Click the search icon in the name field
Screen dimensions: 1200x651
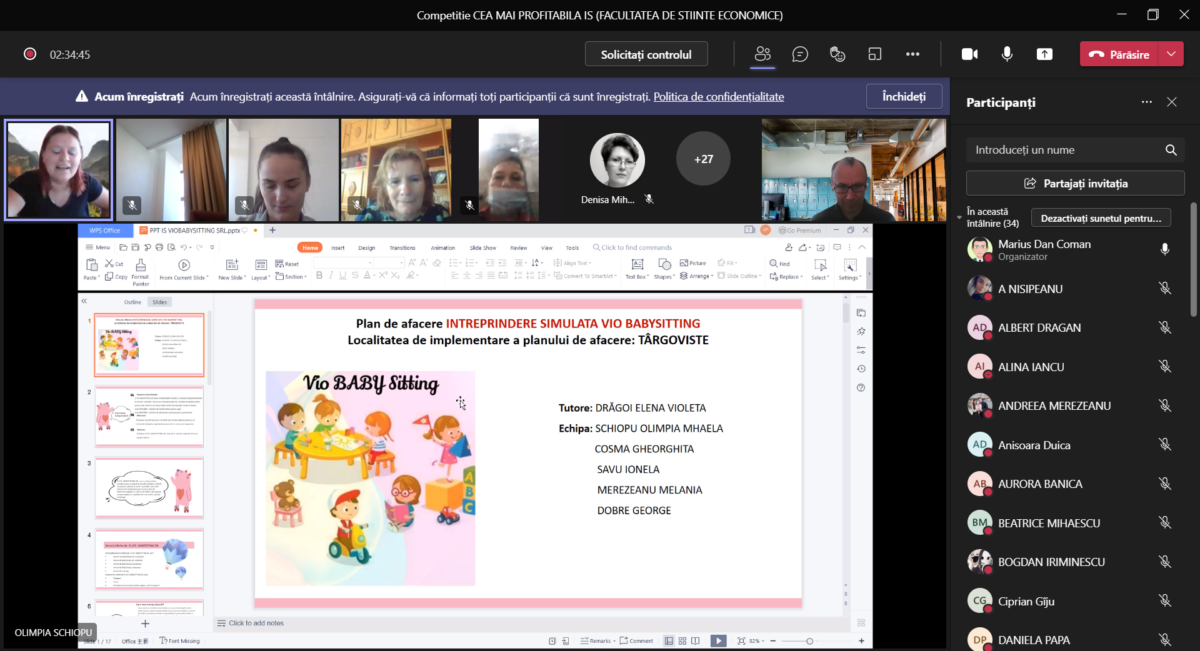tap(1171, 150)
